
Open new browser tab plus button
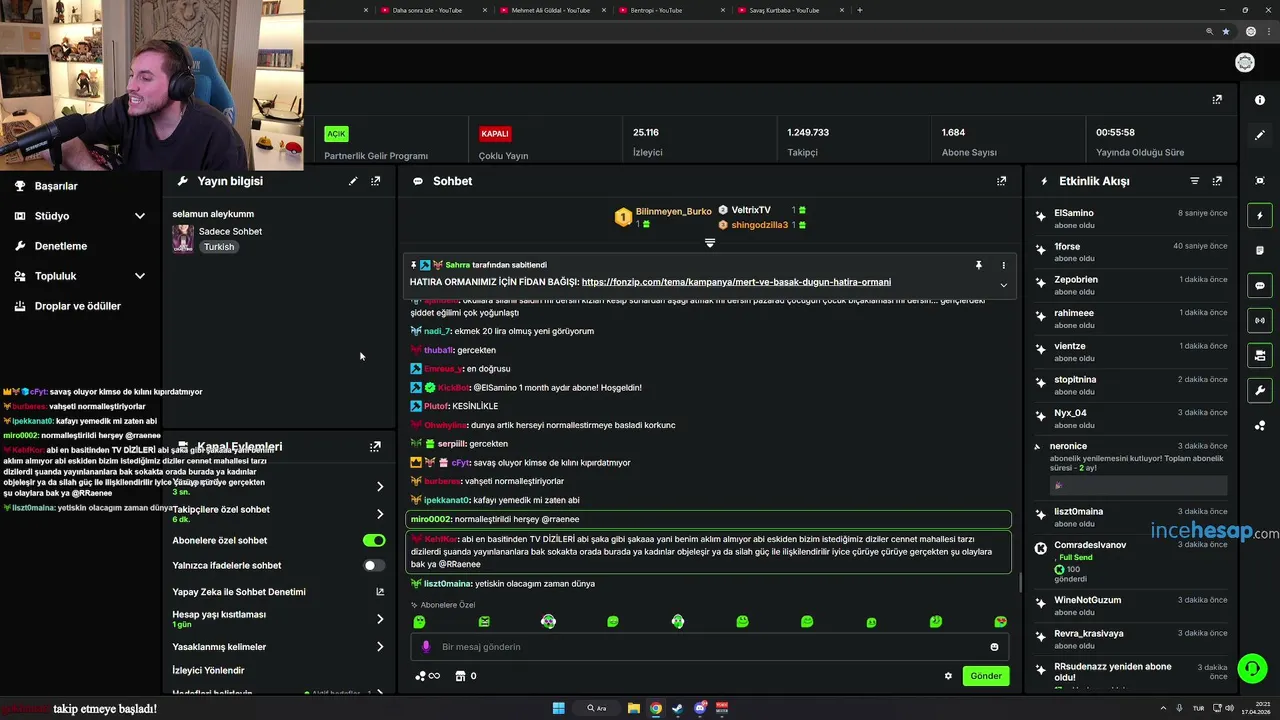click(860, 10)
